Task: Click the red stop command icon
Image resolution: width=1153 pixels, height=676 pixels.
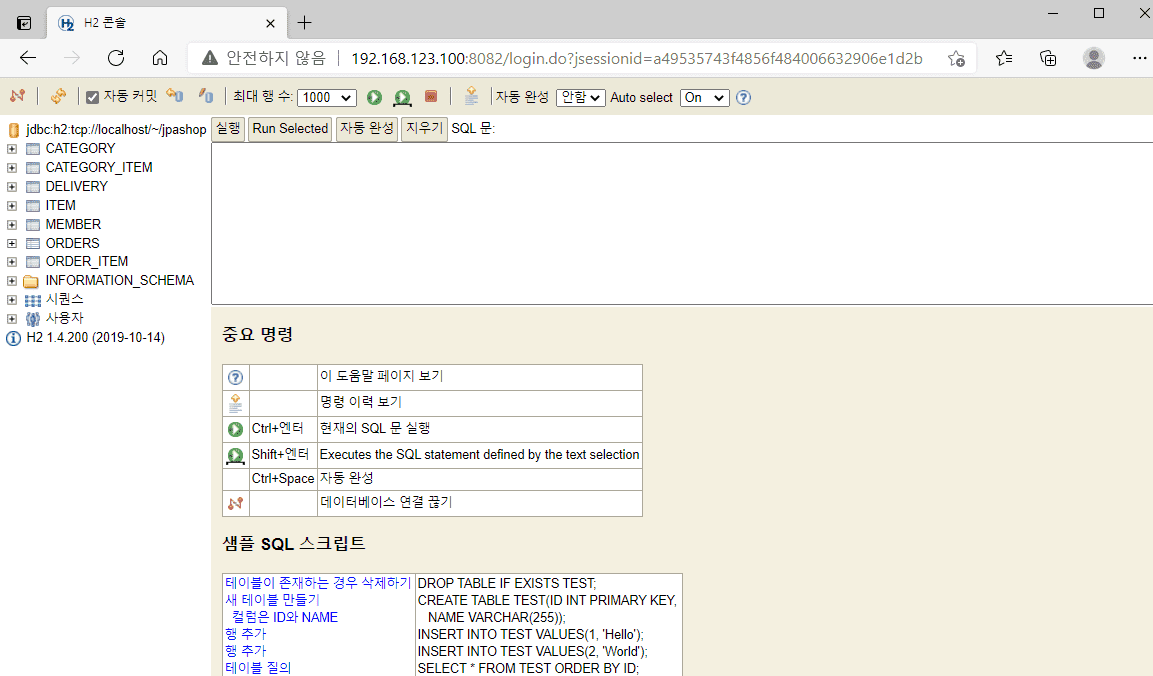Action: click(431, 96)
